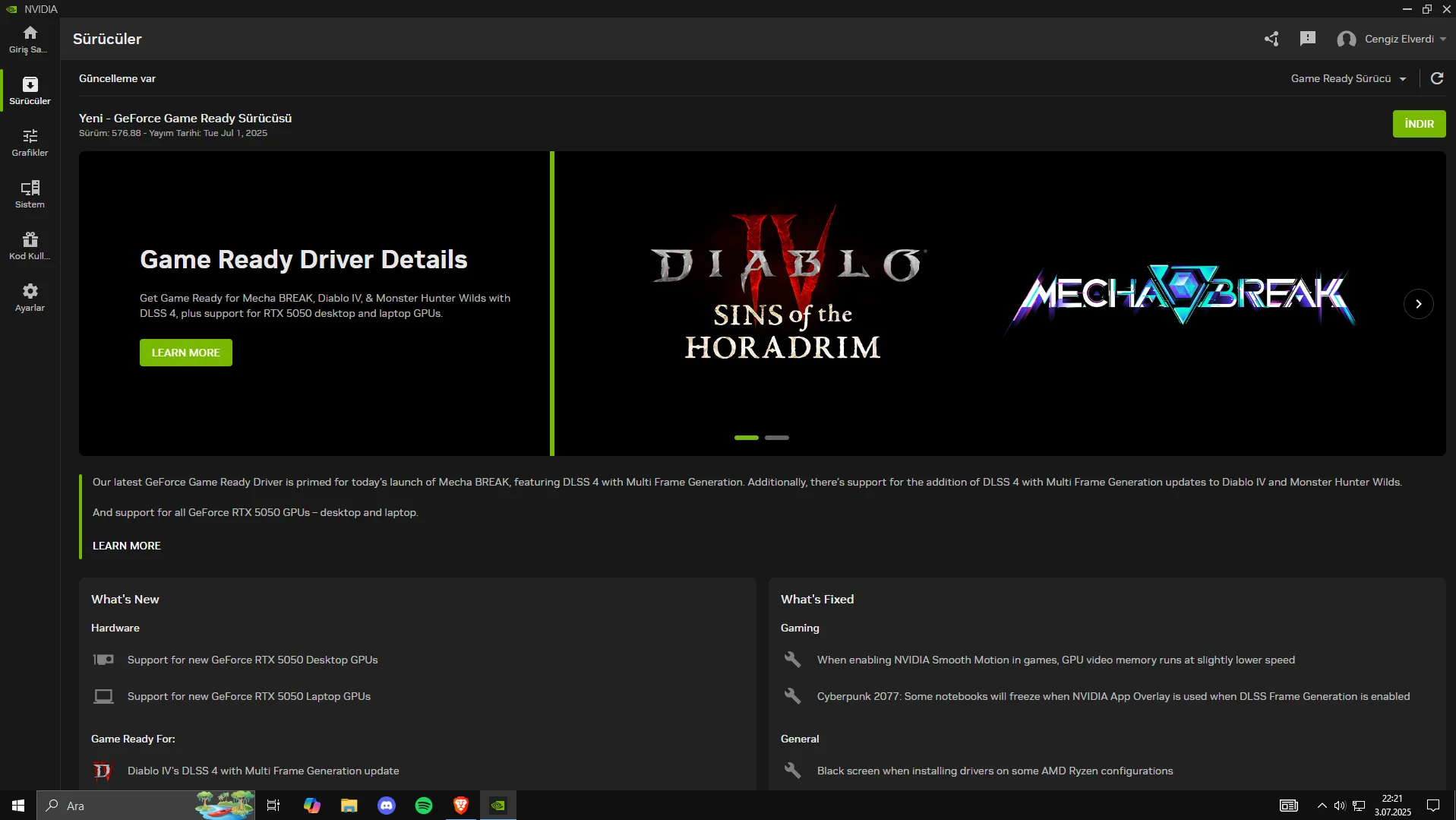The image size is (1456, 820).
Task: Open the Windows notification center
Action: (x=1433, y=806)
